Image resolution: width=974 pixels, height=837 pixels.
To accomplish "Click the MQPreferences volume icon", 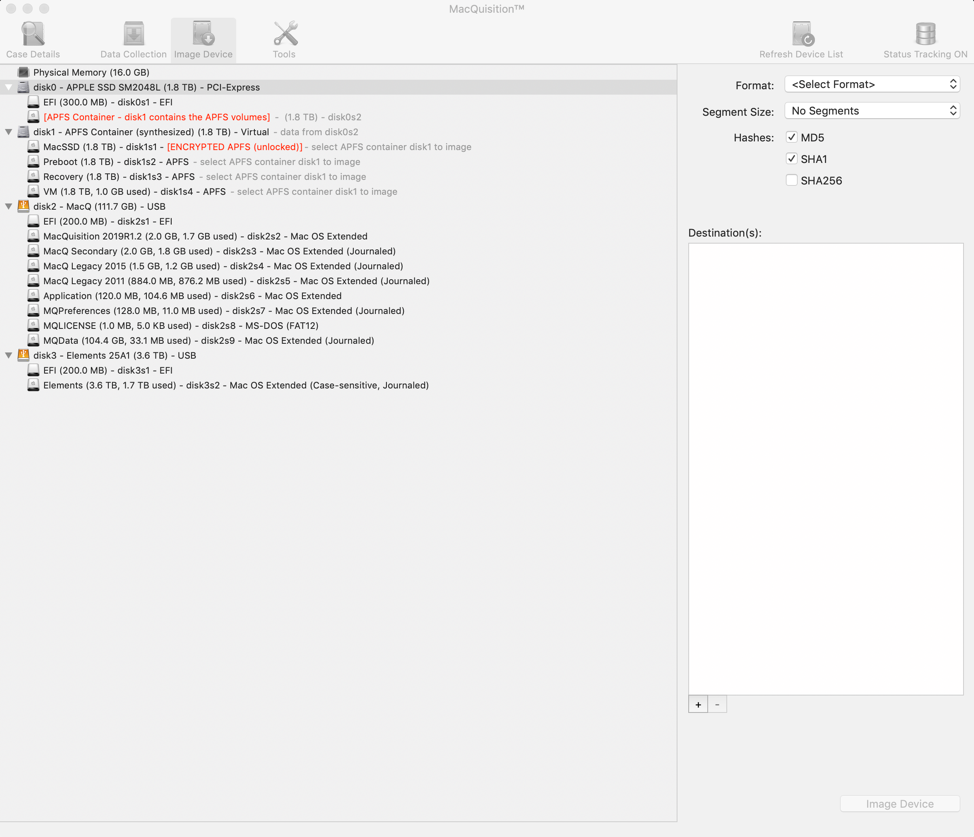I will [x=34, y=311].
